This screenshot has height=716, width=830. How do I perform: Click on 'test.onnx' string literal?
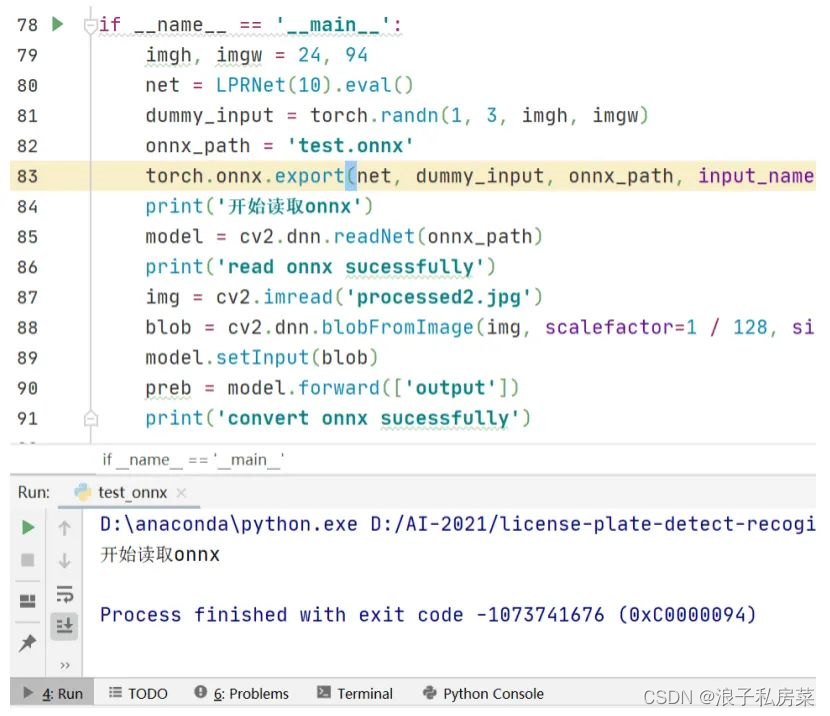[350, 146]
